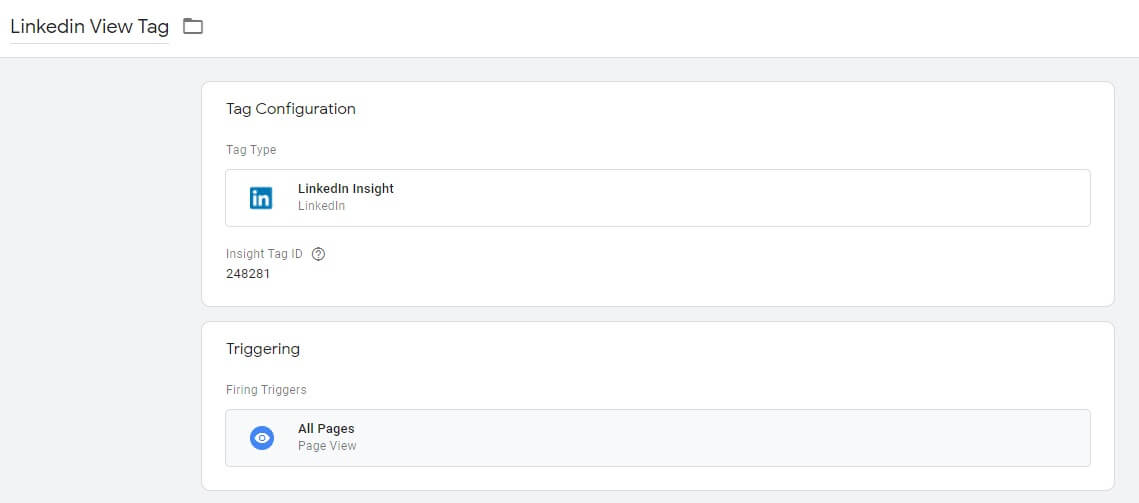Image resolution: width=1139 pixels, height=503 pixels.
Task: Click the Tag Type label
Action: coord(251,150)
